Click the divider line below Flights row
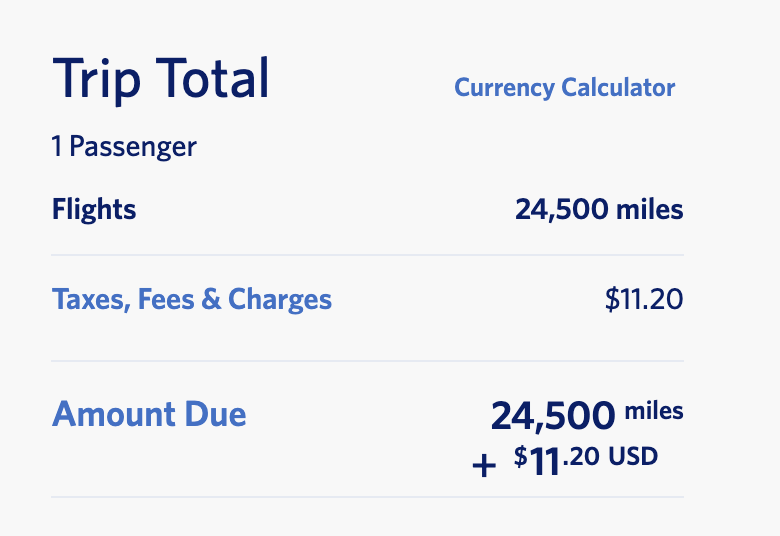 coord(367,255)
